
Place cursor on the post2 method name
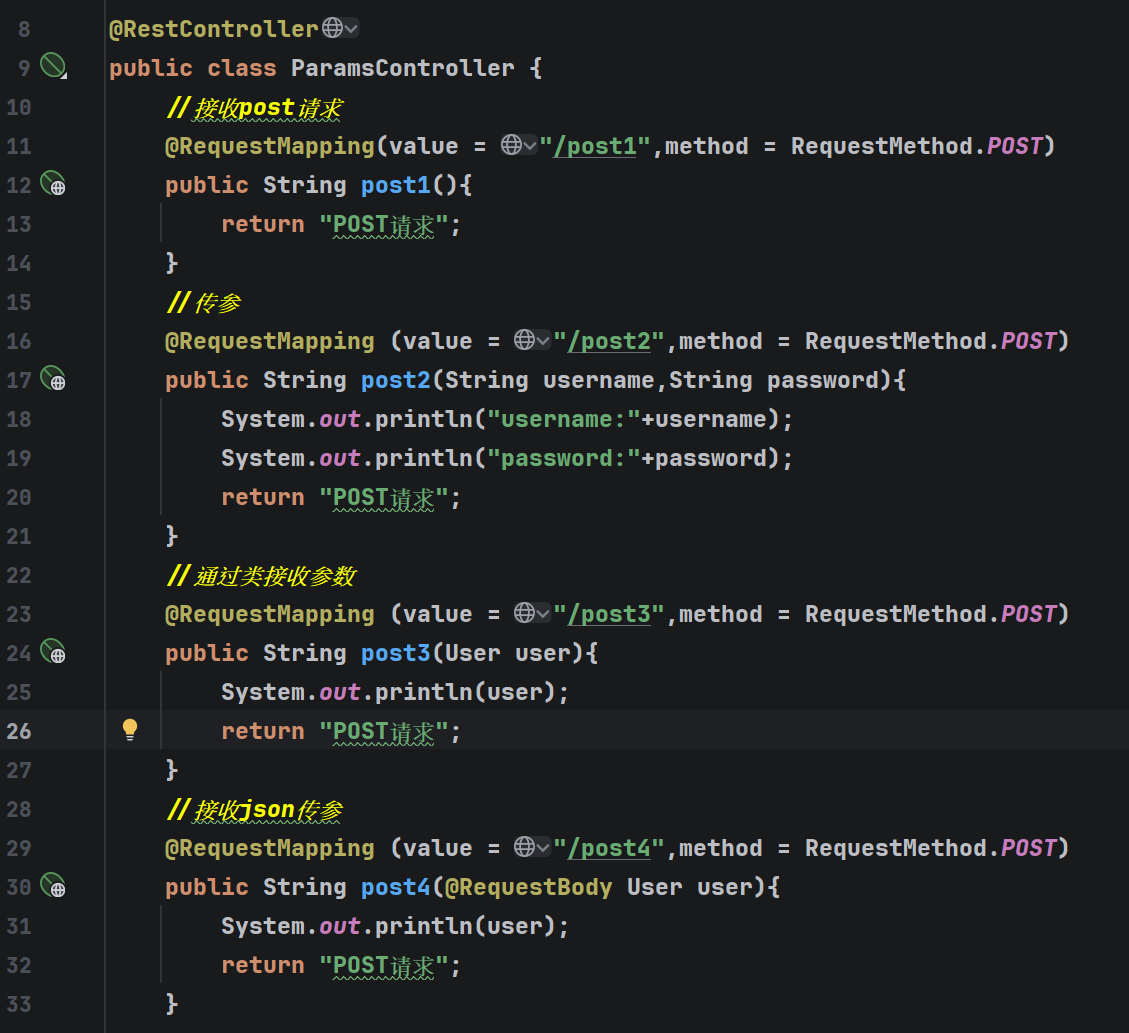click(x=396, y=380)
